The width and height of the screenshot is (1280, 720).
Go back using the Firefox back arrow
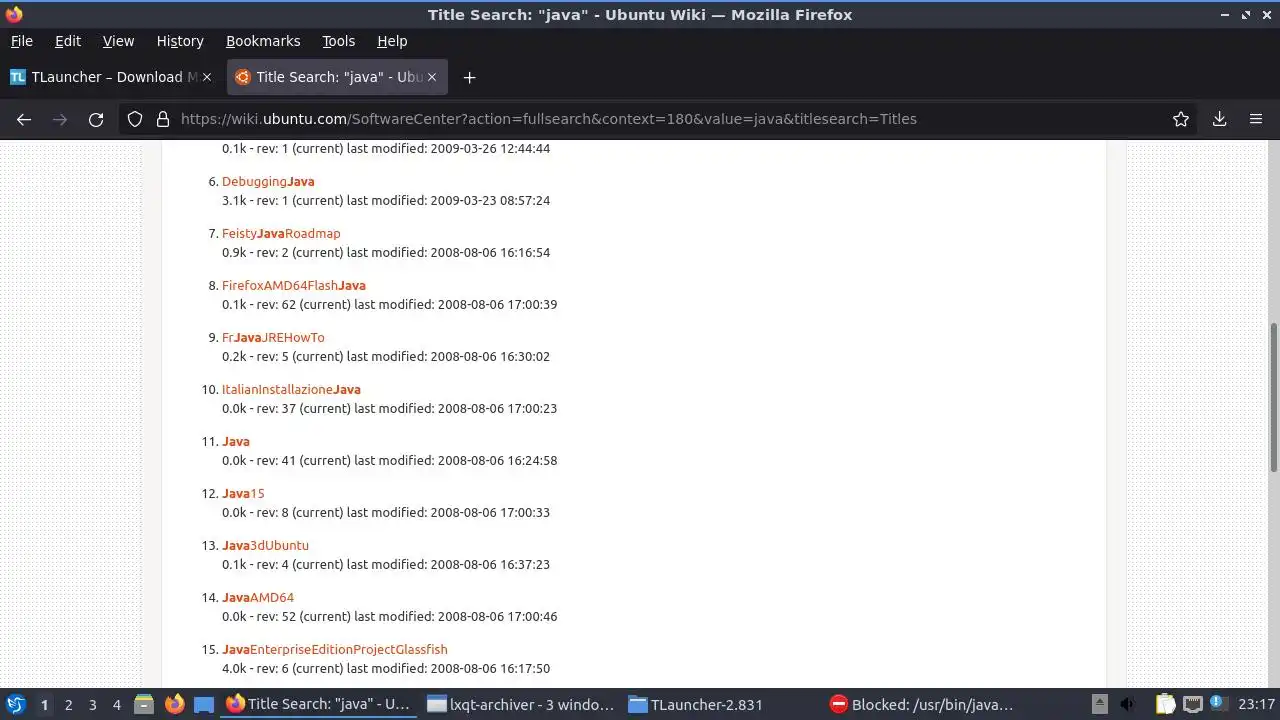(x=24, y=119)
